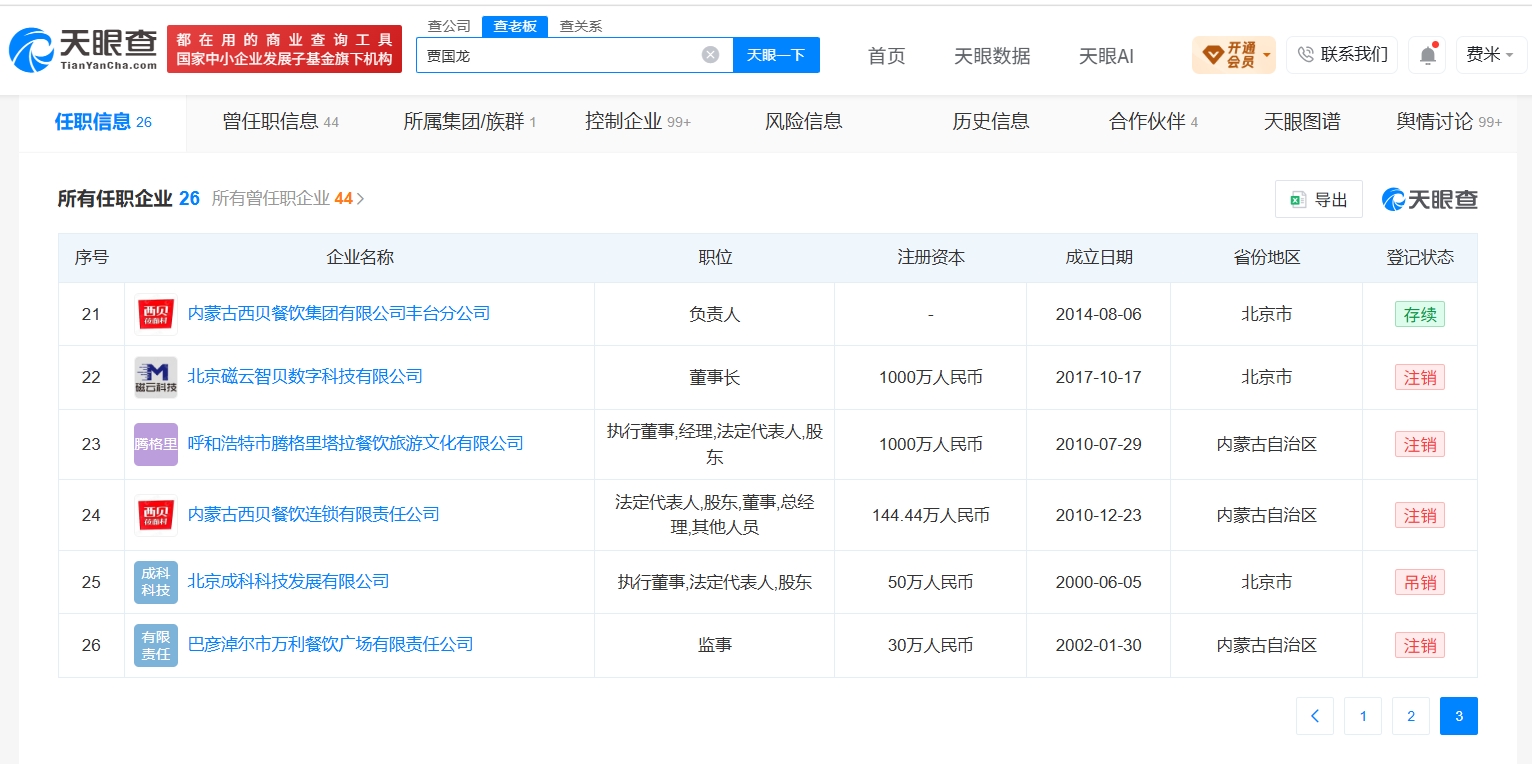Open the 任职信息 tab
Image resolution: width=1532 pixels, height=764 pixels.
pos(103,122)
